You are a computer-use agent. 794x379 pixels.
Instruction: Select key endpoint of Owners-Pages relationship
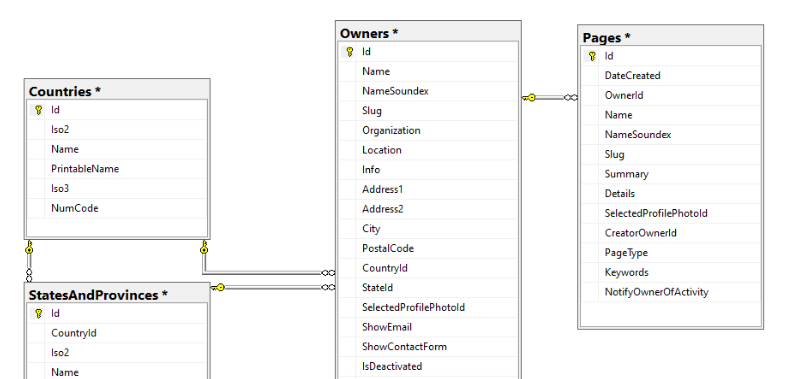coord(529,97)
